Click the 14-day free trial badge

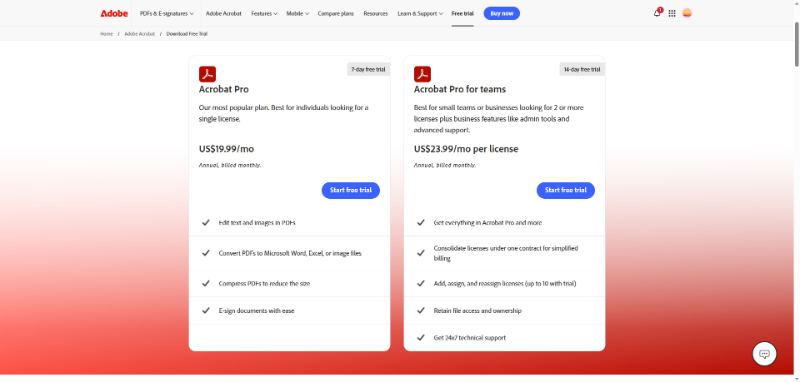[x=582, y=69]
